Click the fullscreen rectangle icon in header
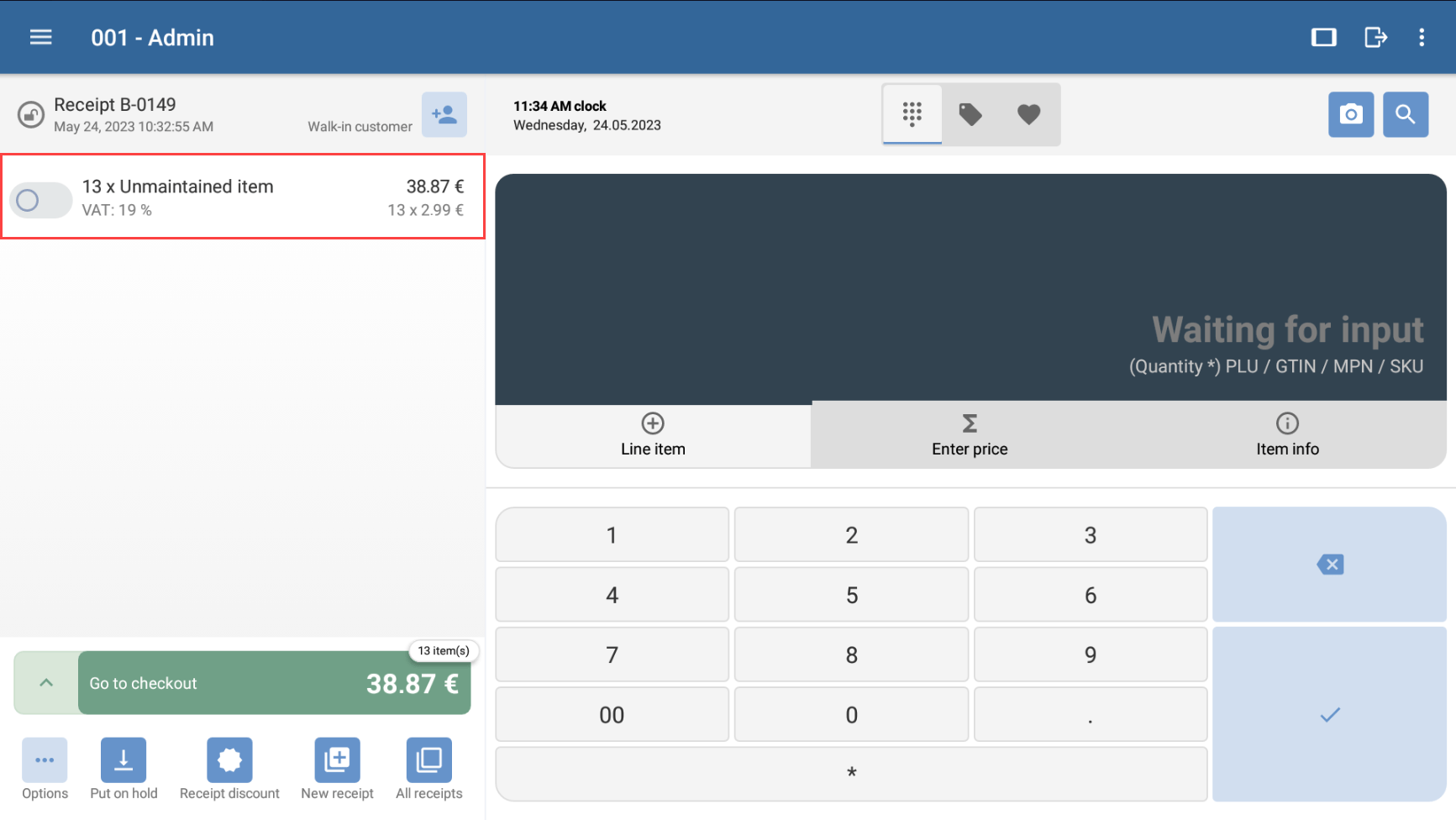This screenshot has height=820, width=1456. tap(1323, 37)
